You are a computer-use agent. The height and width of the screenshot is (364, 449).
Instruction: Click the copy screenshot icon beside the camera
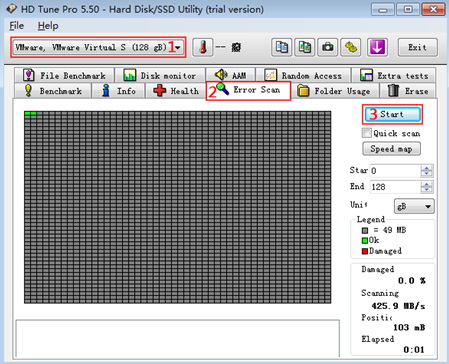(x=305, y=47)
